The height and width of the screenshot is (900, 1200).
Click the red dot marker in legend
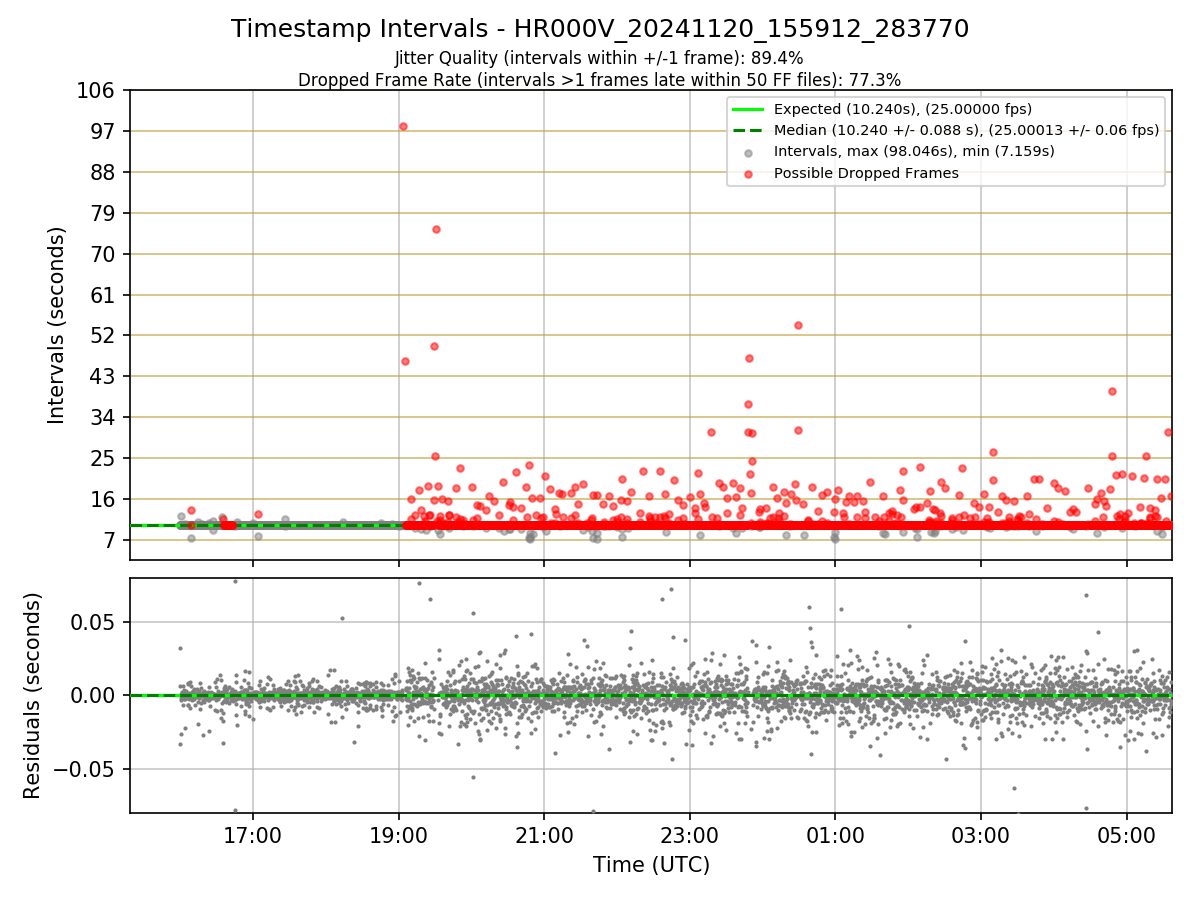point(748,174)
